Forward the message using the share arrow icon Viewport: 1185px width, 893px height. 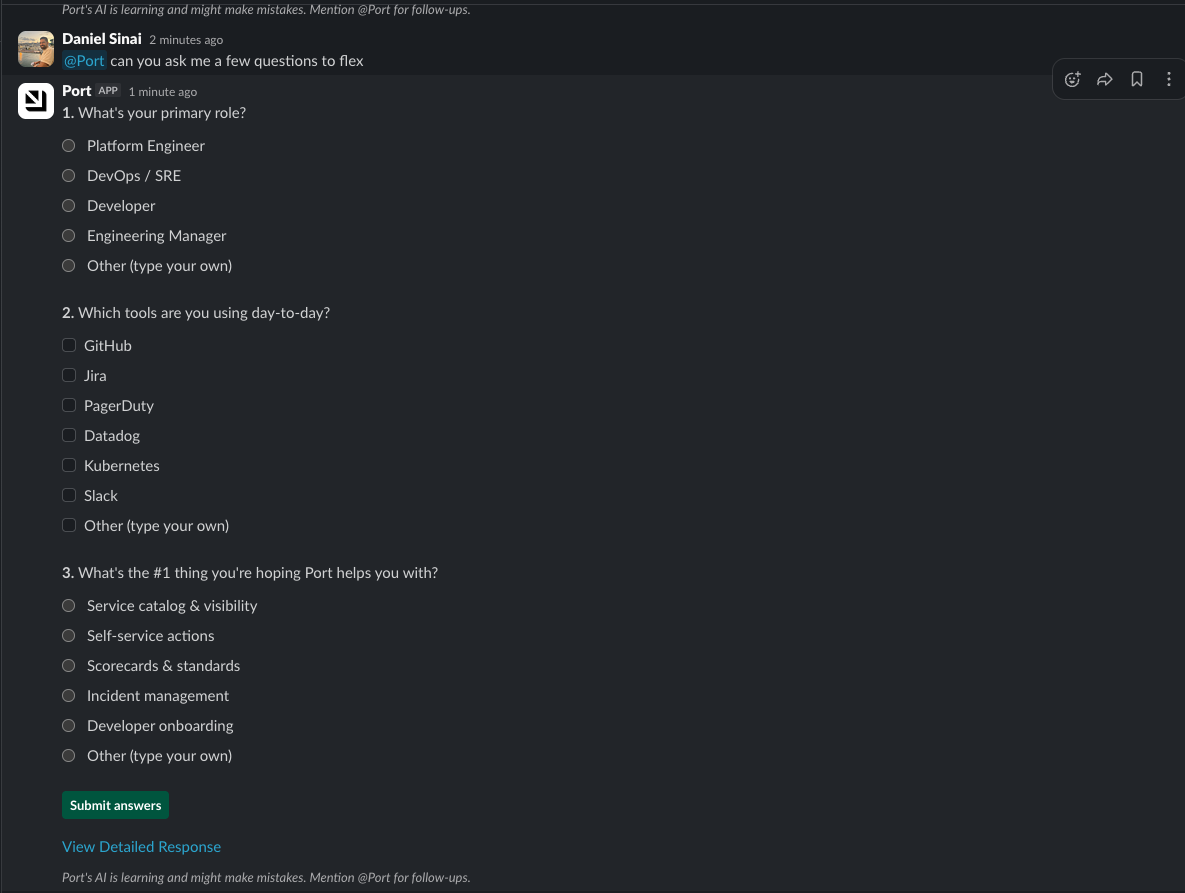coord(1104,79)
